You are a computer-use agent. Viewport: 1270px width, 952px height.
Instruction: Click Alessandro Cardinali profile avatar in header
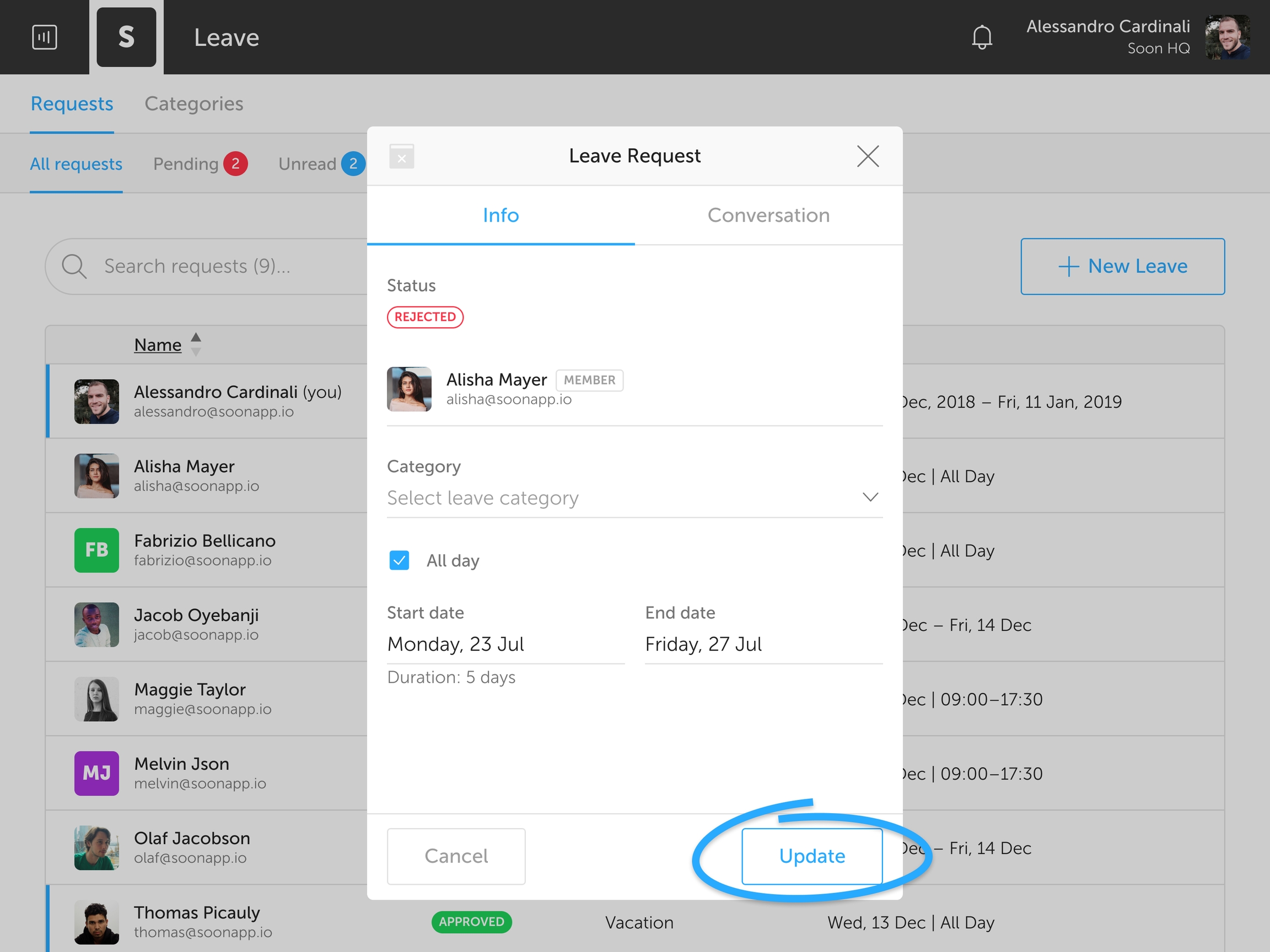(1227, 37)
